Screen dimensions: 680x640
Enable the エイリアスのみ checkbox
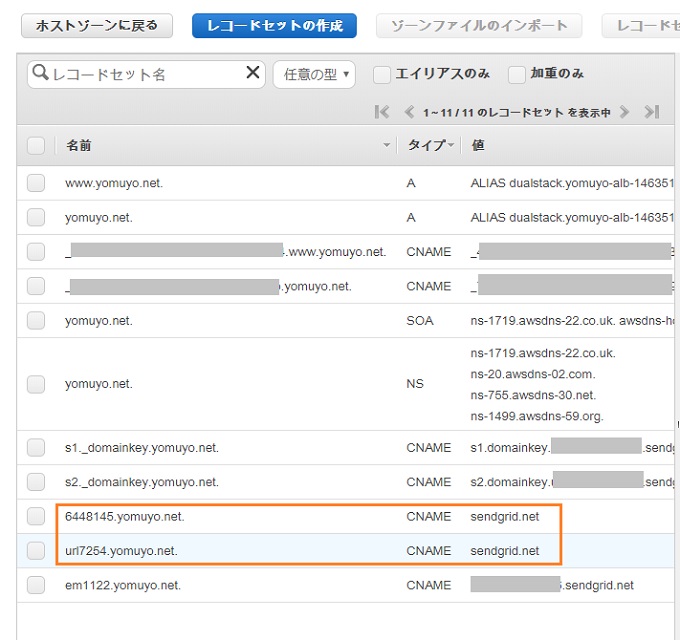[x=382, y=75]
